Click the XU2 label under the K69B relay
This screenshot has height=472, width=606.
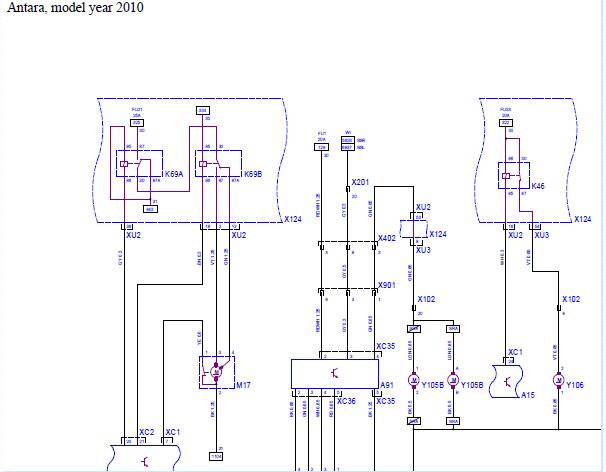(238, 235)
